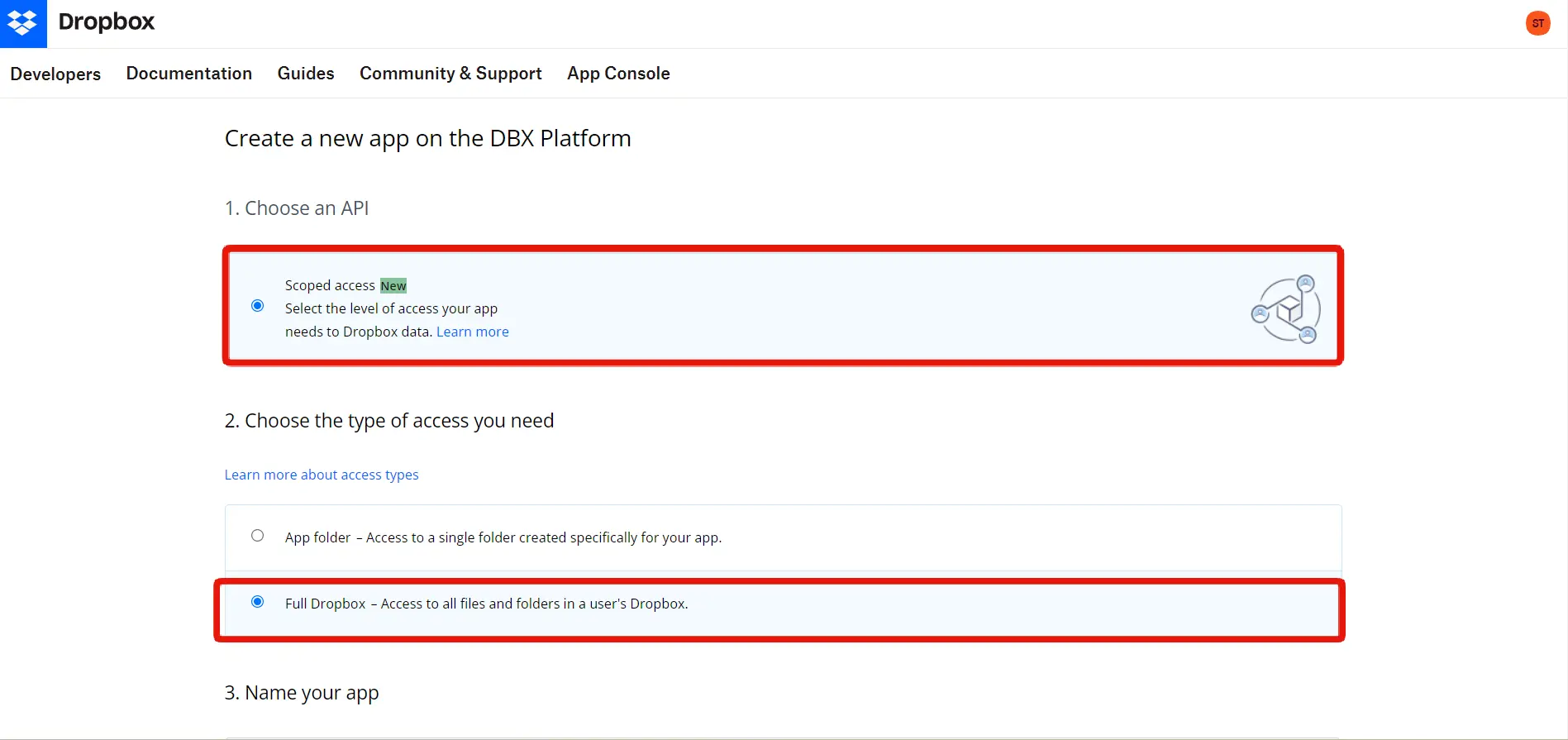Click the Scoped access network illustration
1568x740 pixels.
coord(1285,309)
